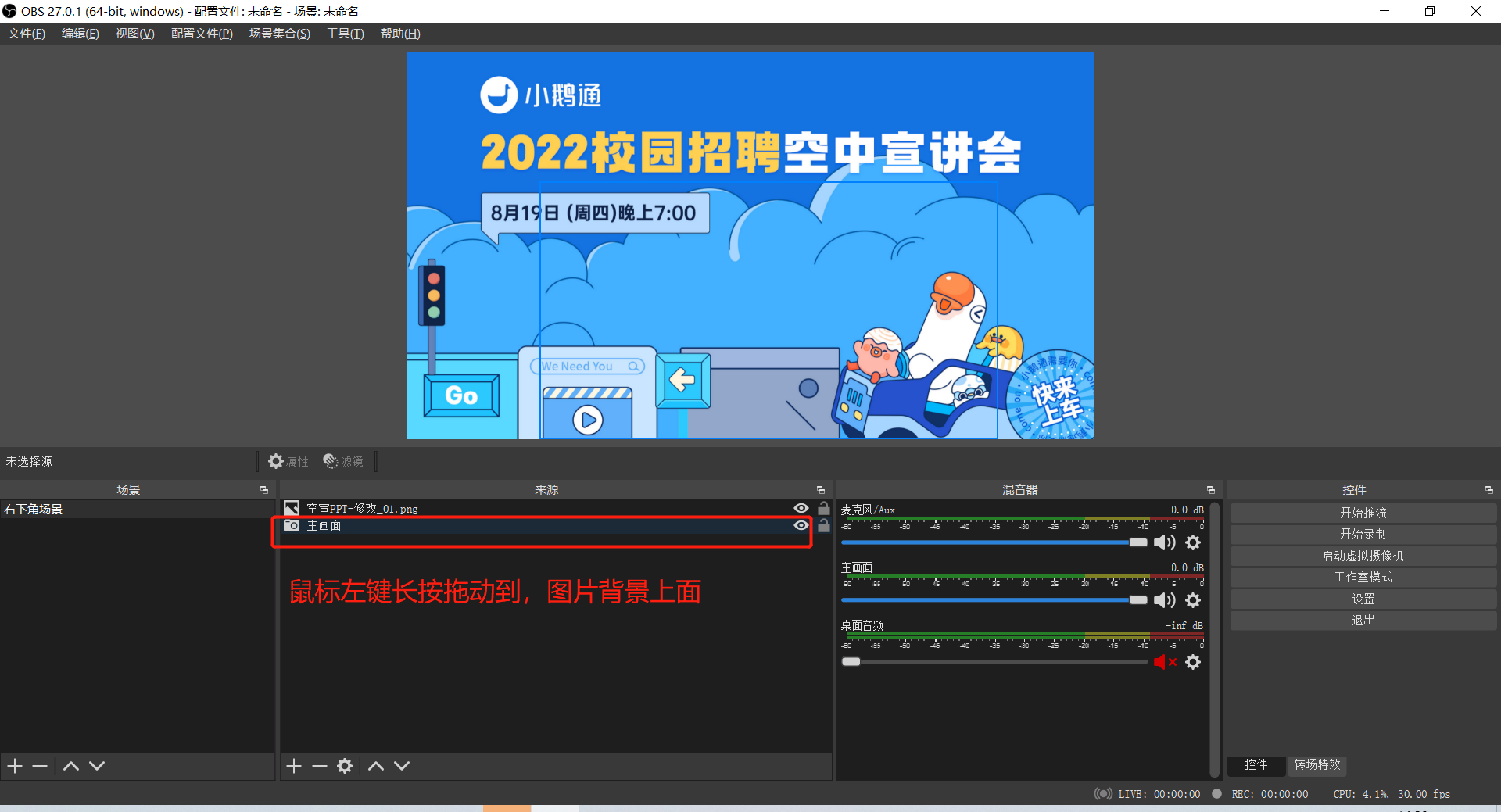Click the preview canvas image
This screenshot has height=812, width=1501.
pos(750,245)
